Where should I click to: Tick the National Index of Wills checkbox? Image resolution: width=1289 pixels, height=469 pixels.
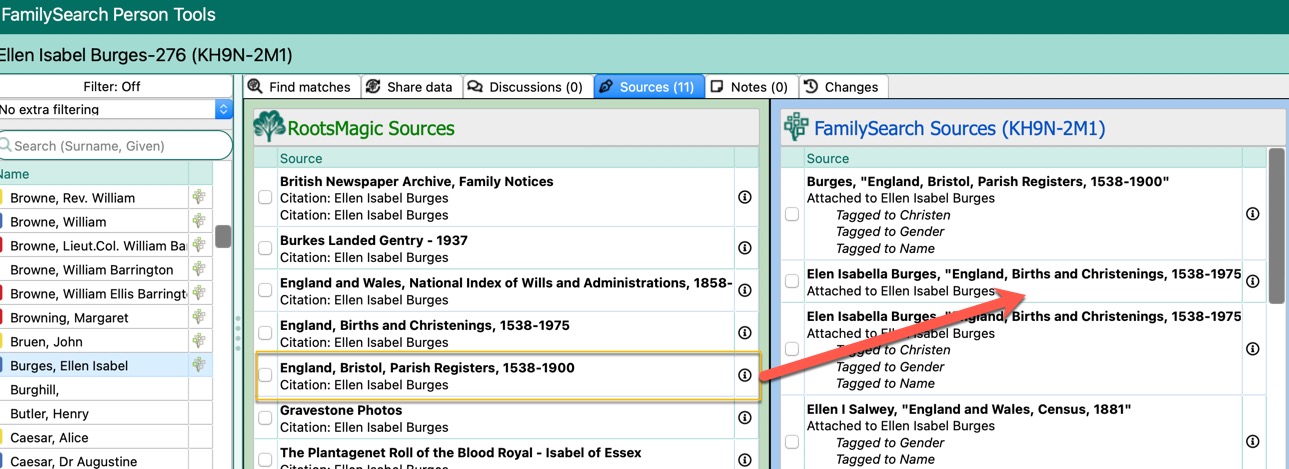point(265,290)
